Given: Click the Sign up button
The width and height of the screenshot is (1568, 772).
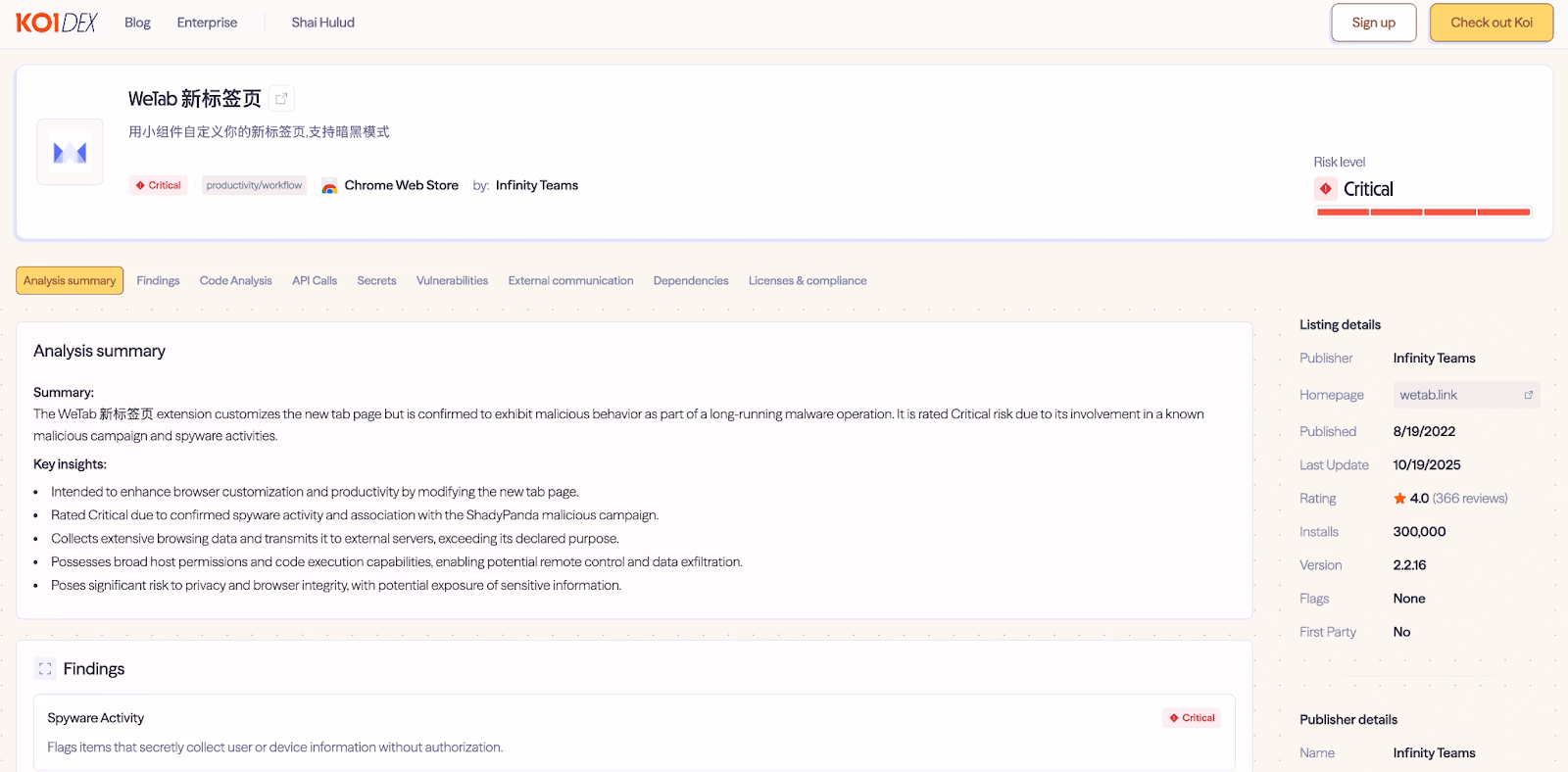Looking at the screenshot, I should [x=1373, y=23].
